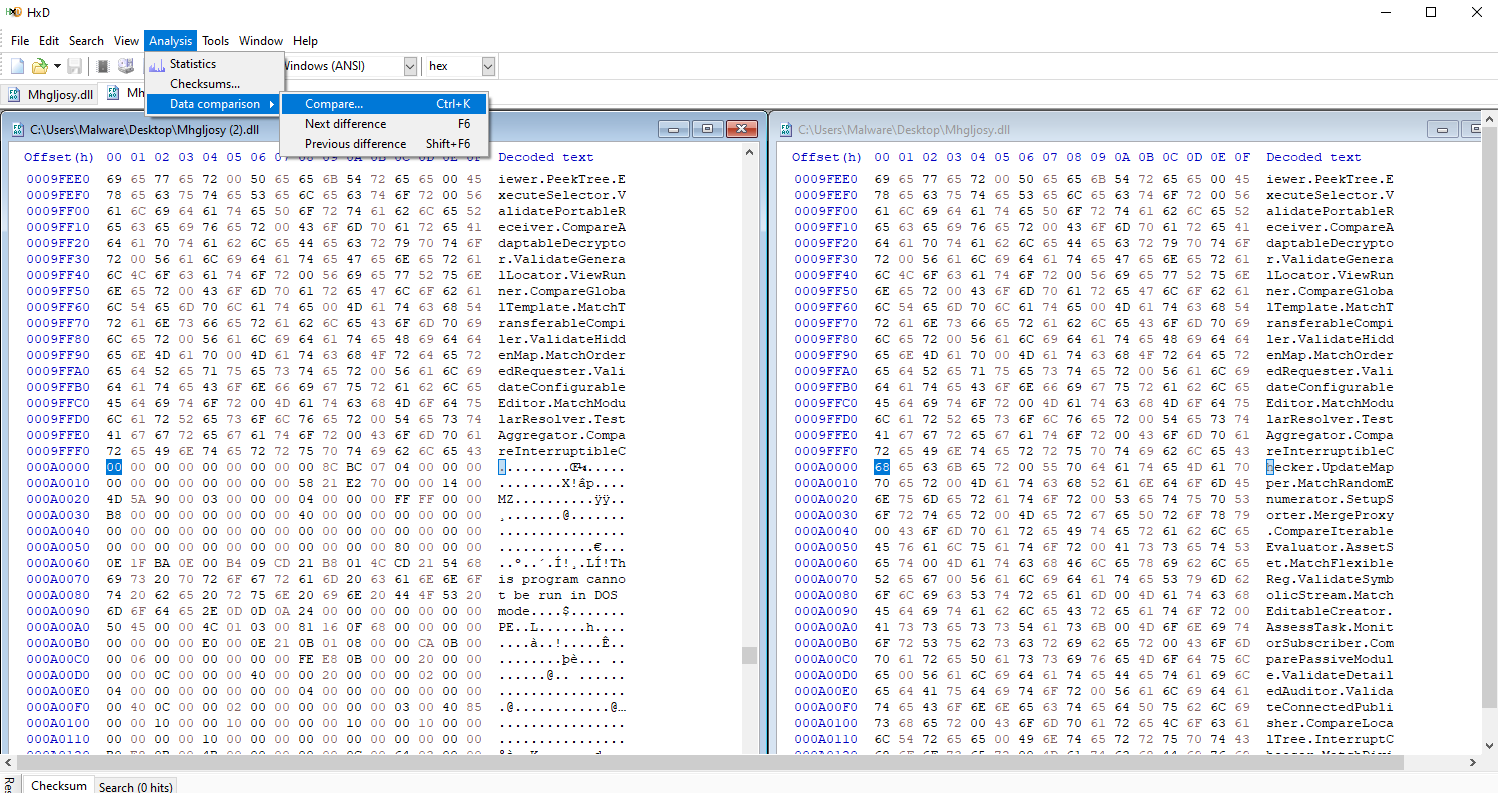
Task: Click the right Mhgljosy.dll window title icon
Action: [x=786, y=130]
